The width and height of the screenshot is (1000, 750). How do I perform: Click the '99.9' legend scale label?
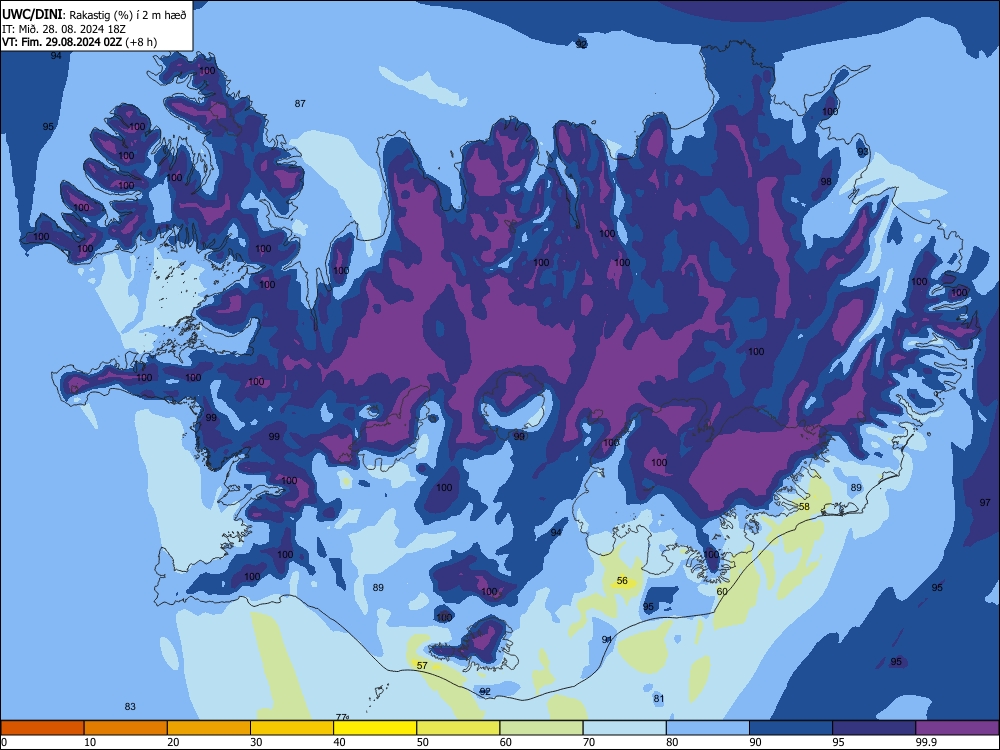(925, 742)
